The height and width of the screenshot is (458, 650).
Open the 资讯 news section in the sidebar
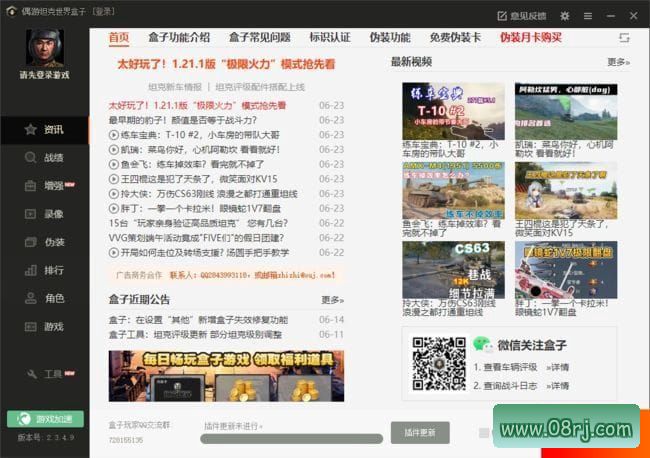[x=44, y=130]
